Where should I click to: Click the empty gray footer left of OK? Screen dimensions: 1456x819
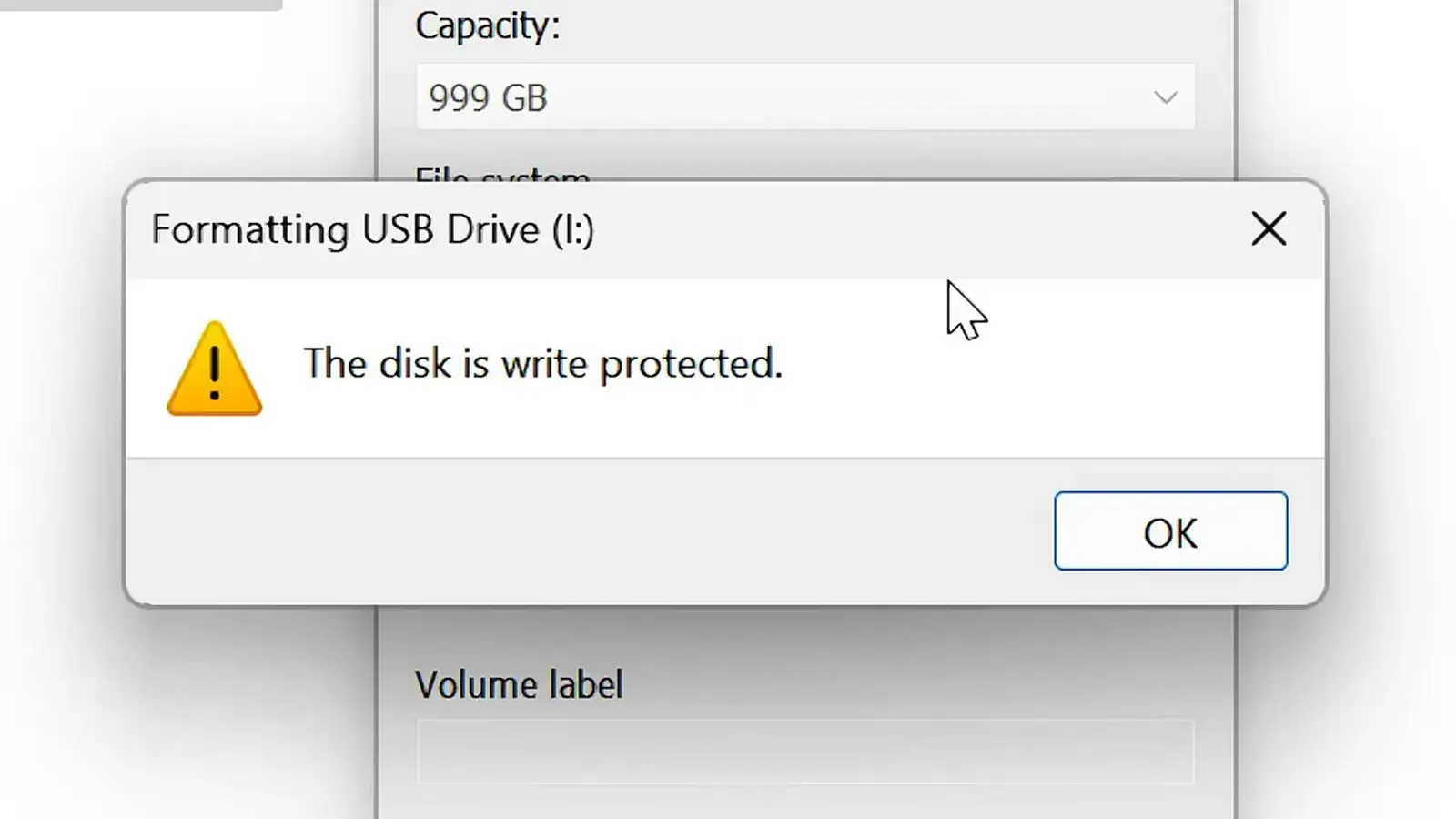click(x=582, y=531)
